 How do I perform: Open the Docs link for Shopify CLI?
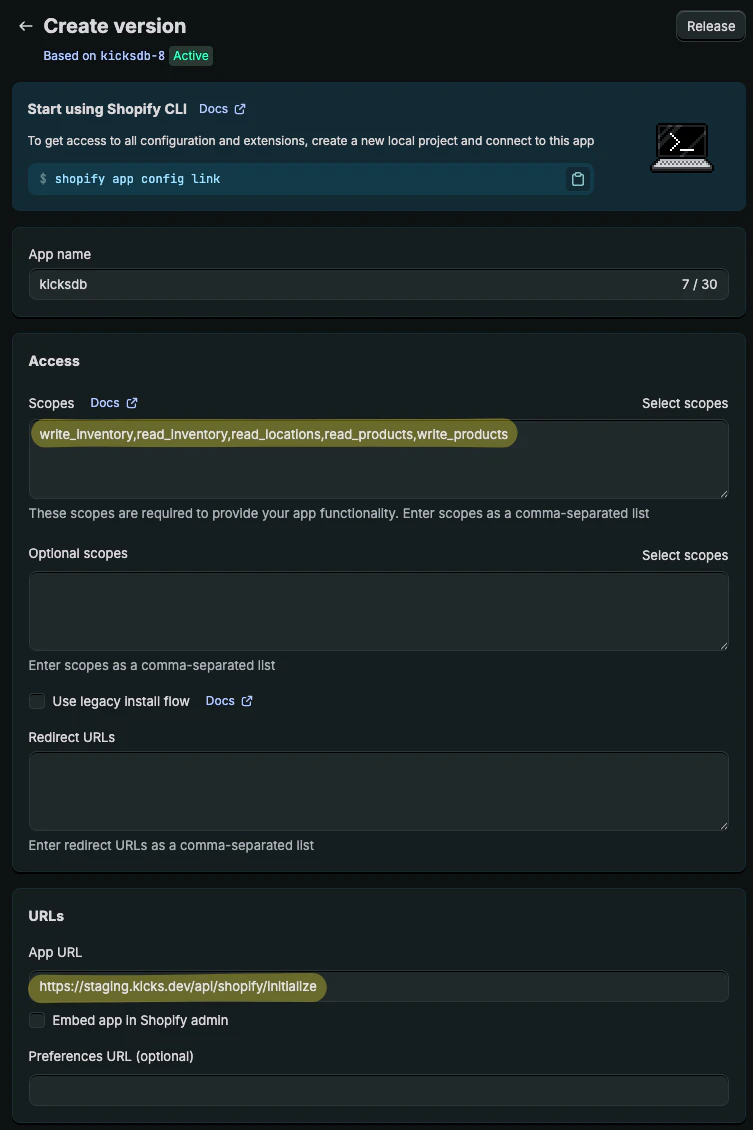coord(214,108)
